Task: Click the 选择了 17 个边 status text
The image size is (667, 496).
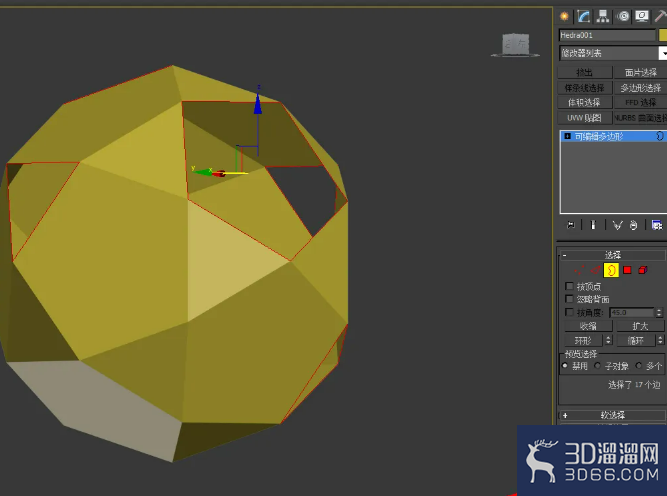Action: (x=634, y=385)
